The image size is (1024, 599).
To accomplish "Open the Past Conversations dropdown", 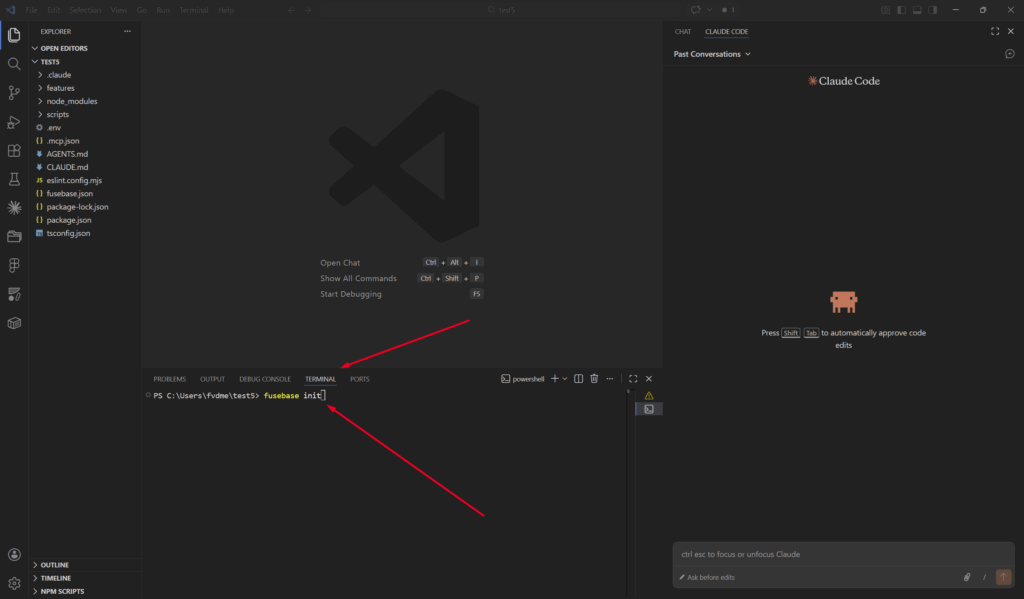I will tap(712, 54).
